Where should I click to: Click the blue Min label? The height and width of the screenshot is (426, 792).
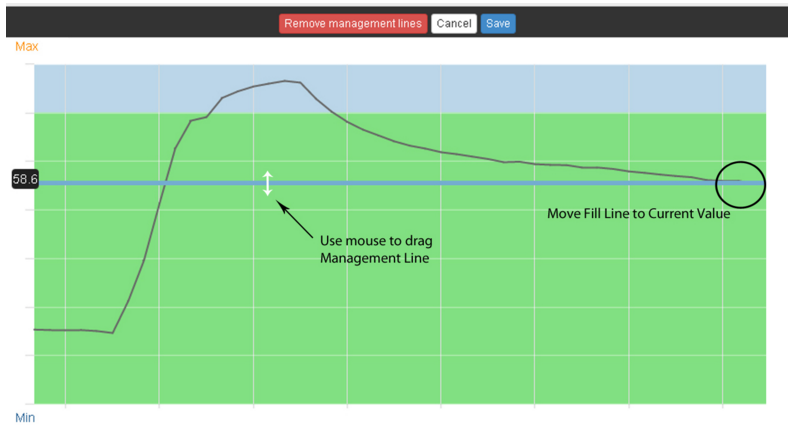click(25, 417)
